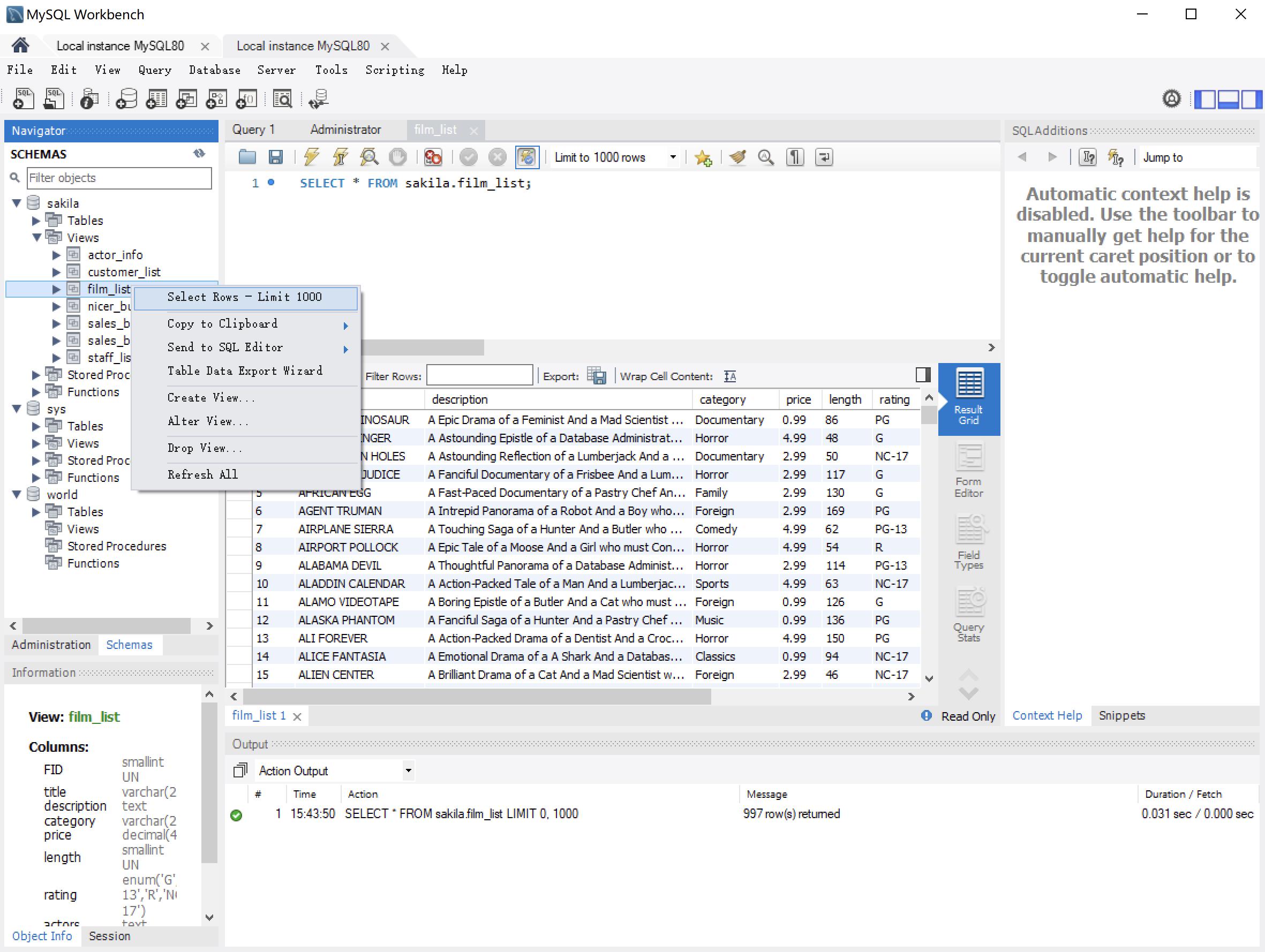Click the Filter objects field
Screen dimensions: 1265x952
pyautogui.click(x=119, y=178)
